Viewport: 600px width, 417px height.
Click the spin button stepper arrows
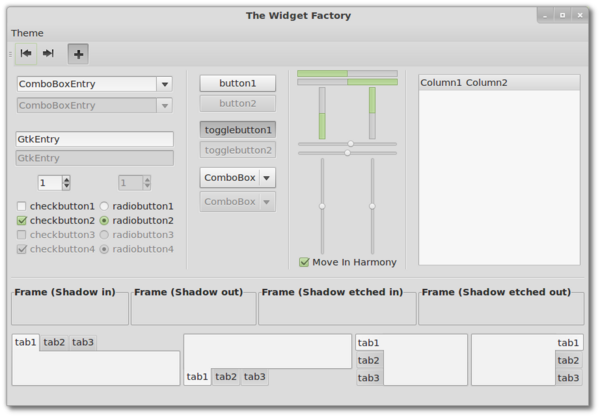click(67, 183)
